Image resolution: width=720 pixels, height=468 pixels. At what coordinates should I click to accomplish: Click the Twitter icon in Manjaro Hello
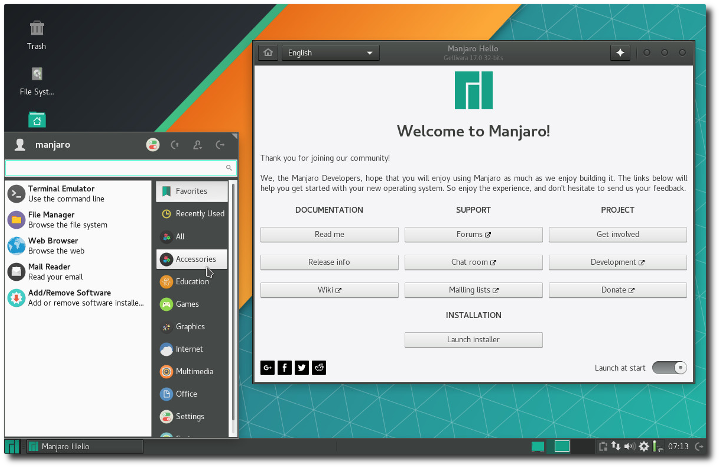coord(302,368)
